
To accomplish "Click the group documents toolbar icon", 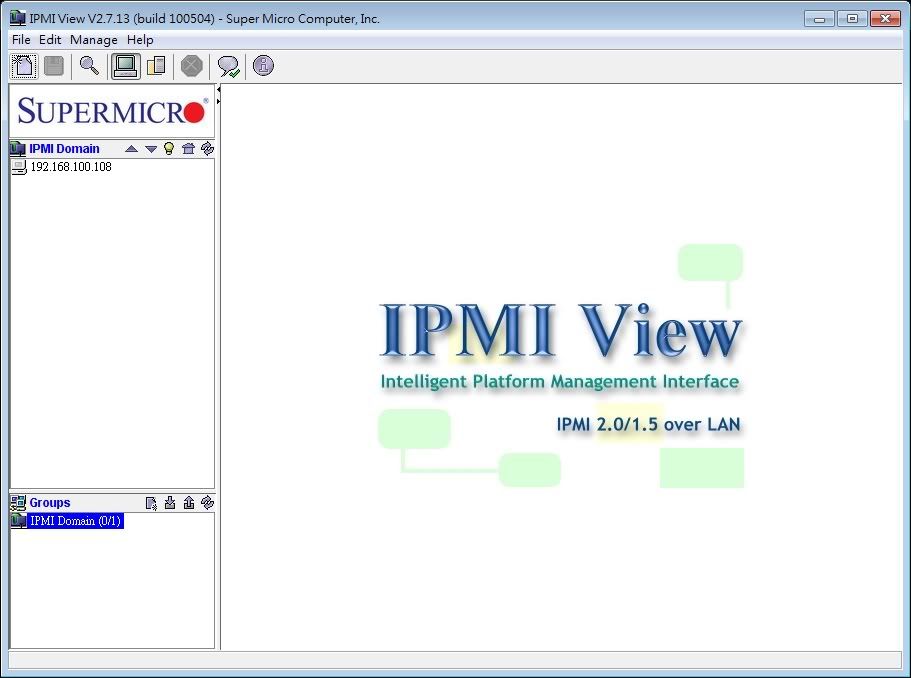I will (x=156, y=66).
